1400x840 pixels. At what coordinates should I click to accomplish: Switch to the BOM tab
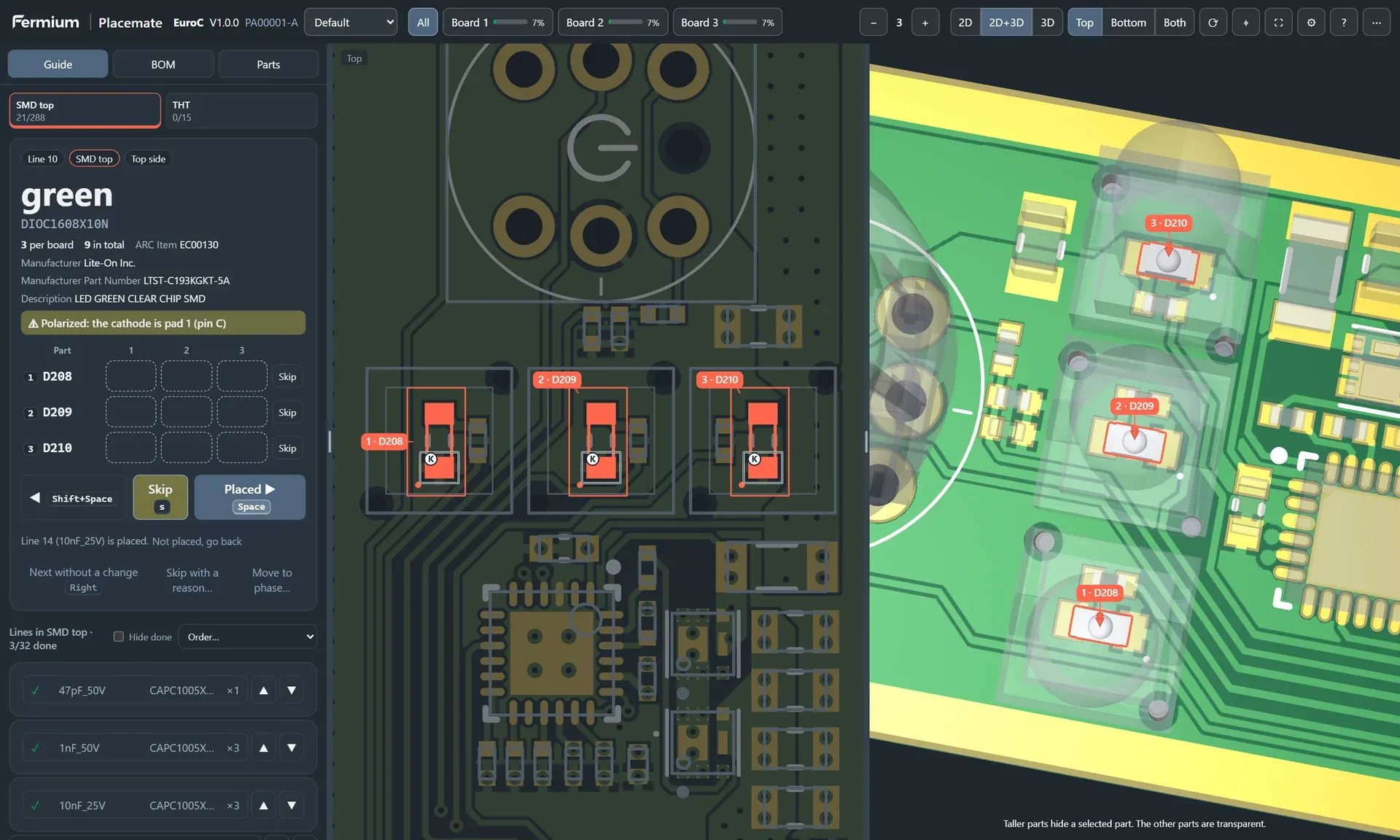pyautogui.click(x=163, y=64)
